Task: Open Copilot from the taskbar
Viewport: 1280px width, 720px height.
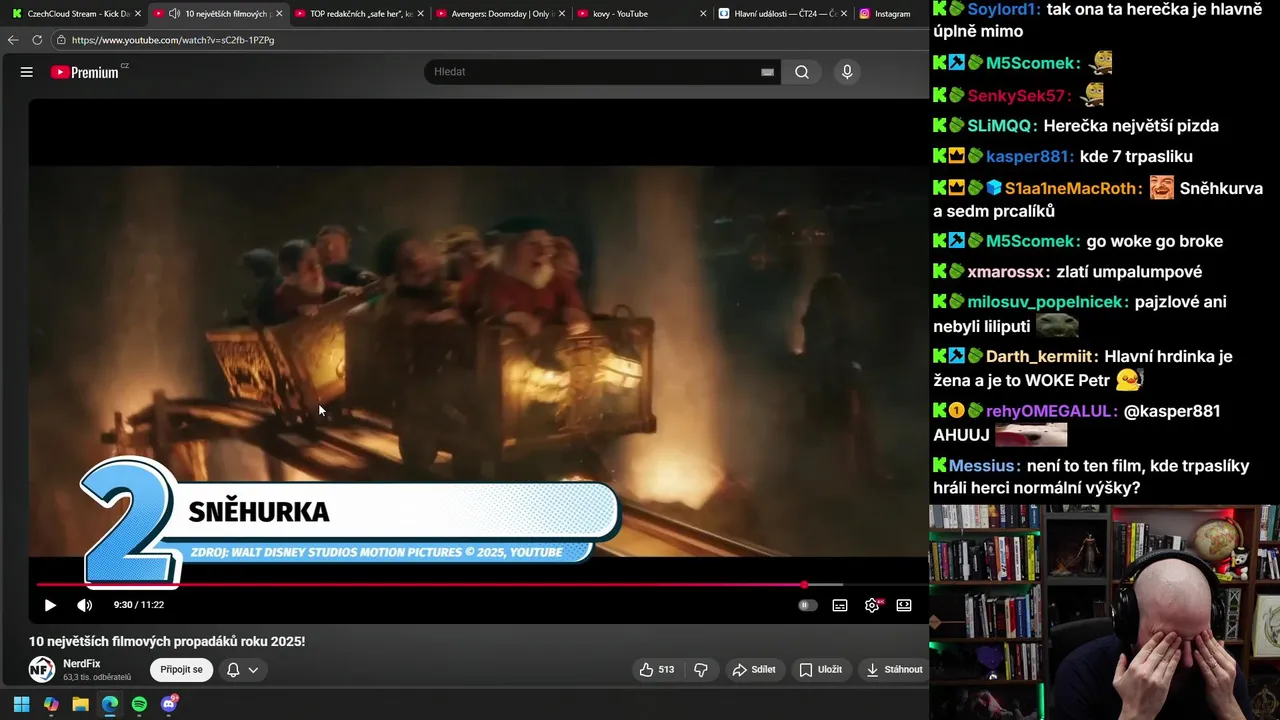Action: [x=51, y=705]
